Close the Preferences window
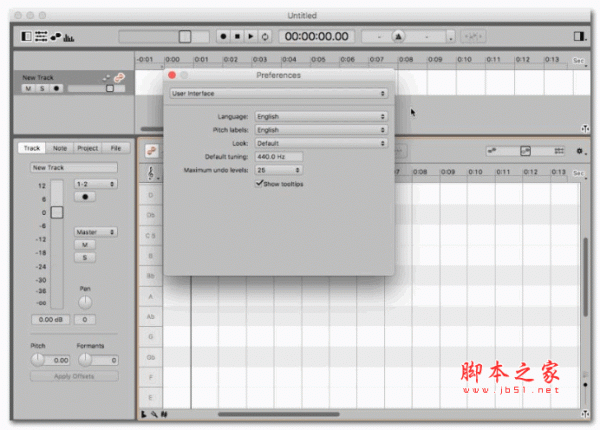Viewport: 600px width, 430px height. click(172, 75)
